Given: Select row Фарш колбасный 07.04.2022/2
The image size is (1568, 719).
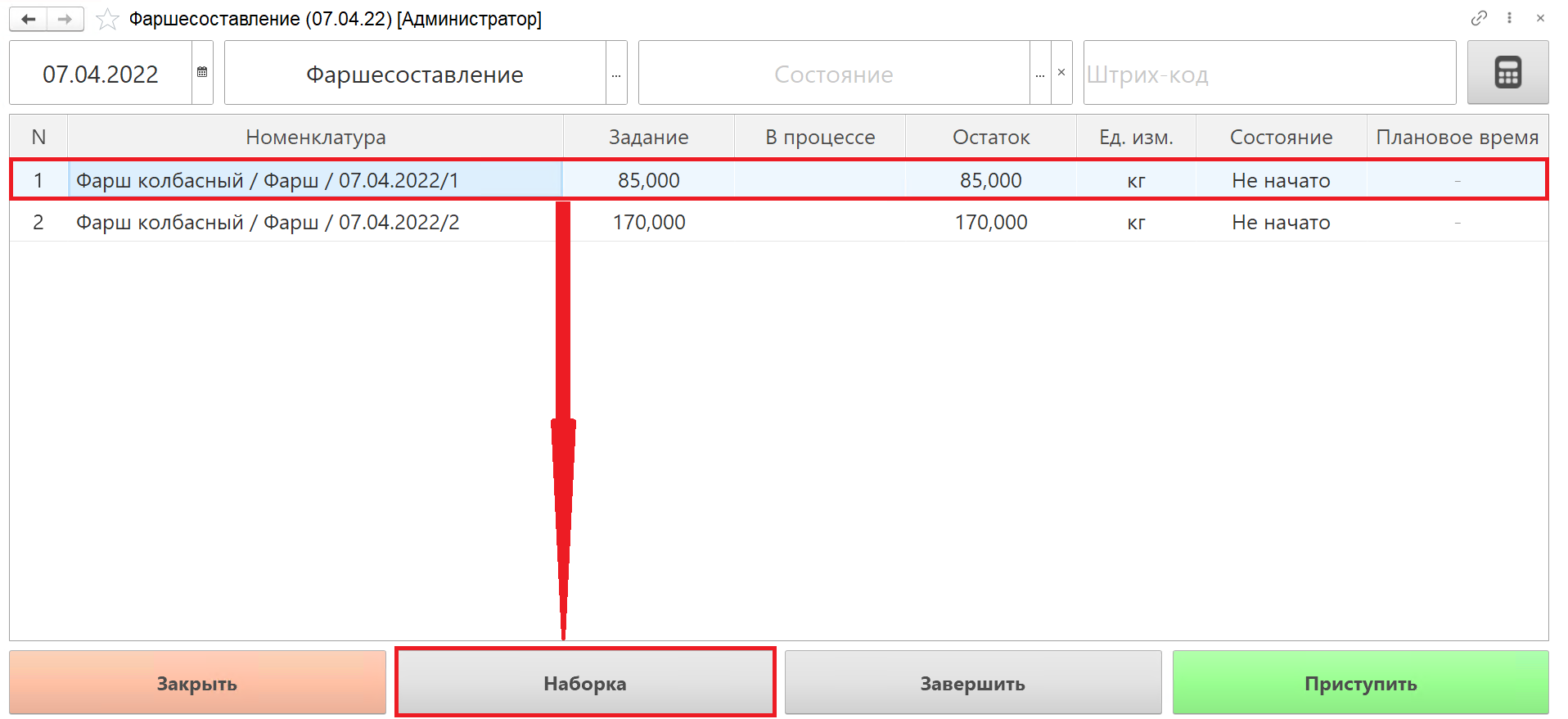Looking at the screenshot, I should coord(268,222).
